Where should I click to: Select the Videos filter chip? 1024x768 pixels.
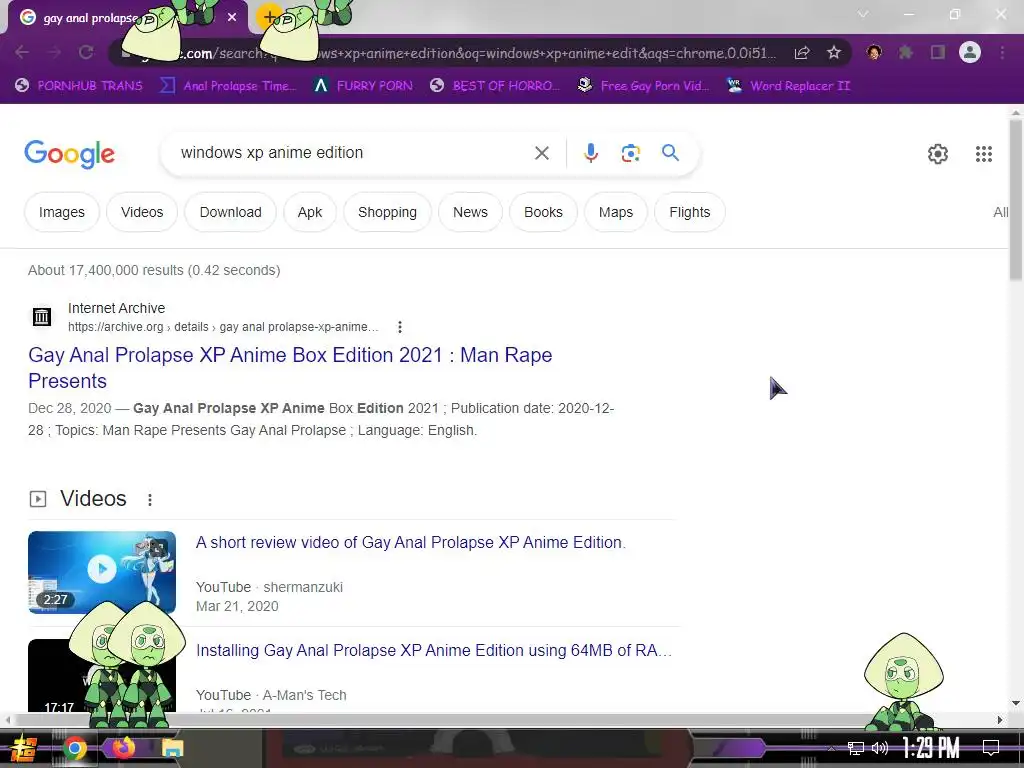click(x=142, y=212)
